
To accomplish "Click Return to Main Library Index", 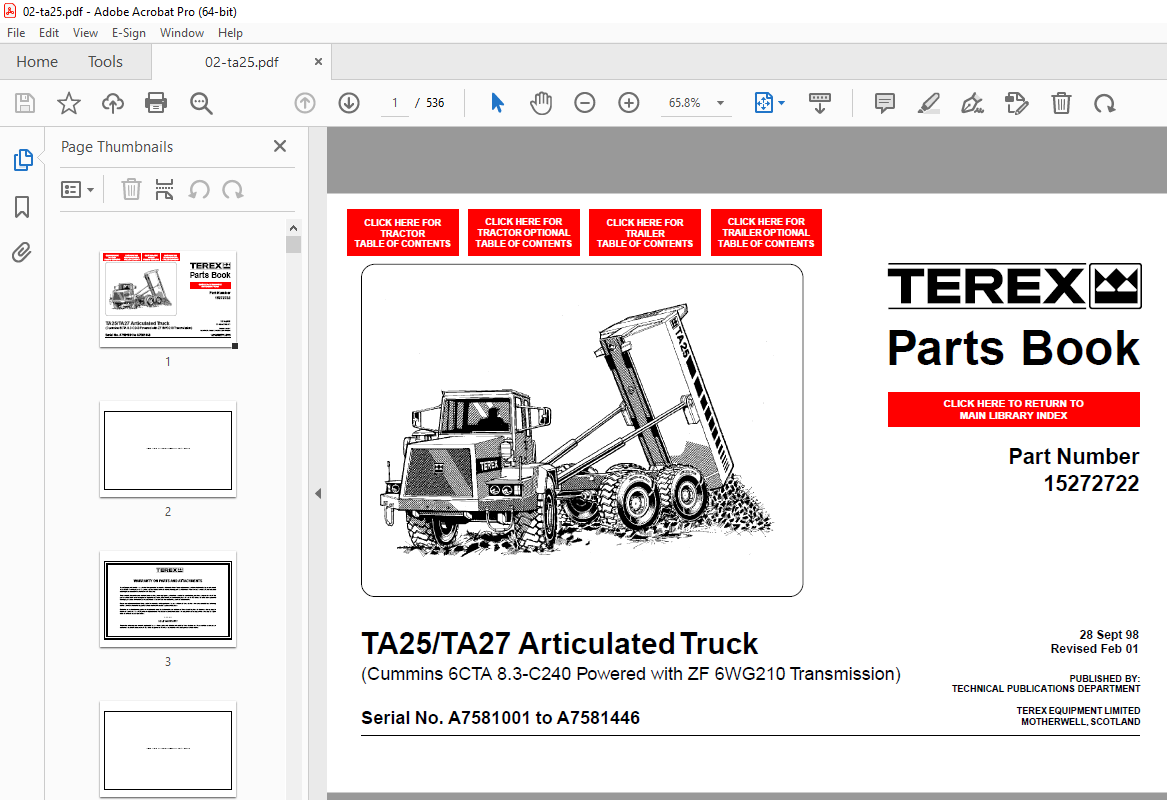I will [1014, 409].
